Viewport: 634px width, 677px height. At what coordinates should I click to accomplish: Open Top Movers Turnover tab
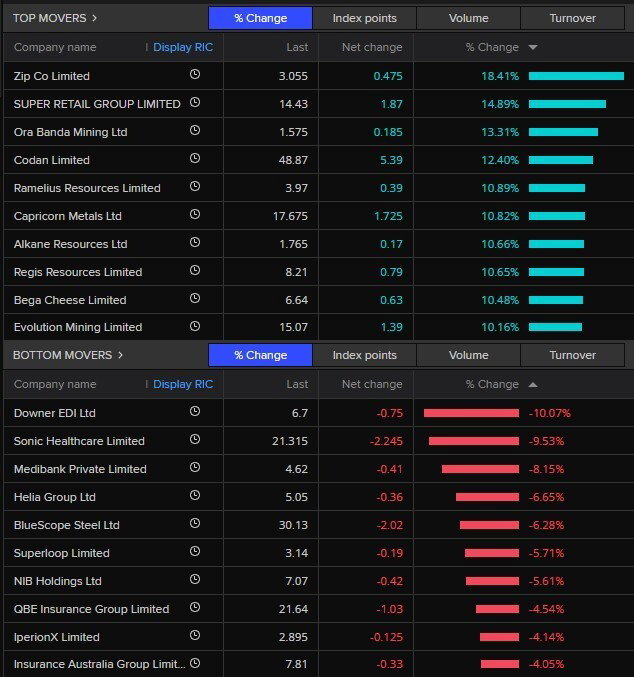tap(573, 18)
